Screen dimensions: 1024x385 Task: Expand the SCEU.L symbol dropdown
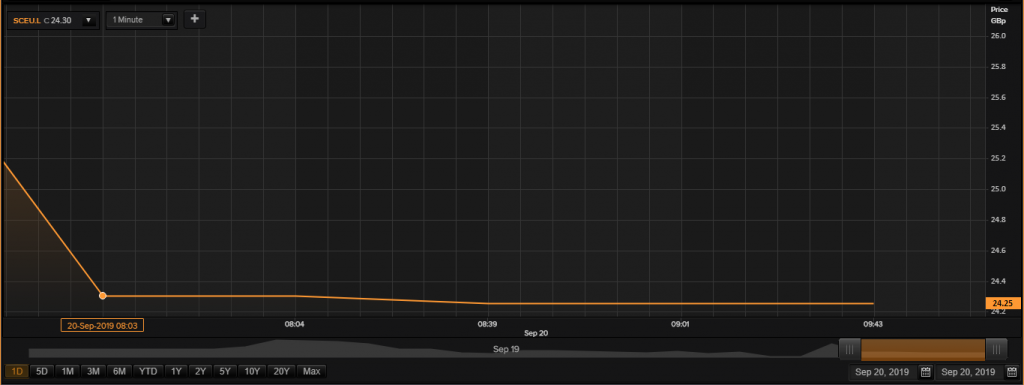tap(88, 20)
